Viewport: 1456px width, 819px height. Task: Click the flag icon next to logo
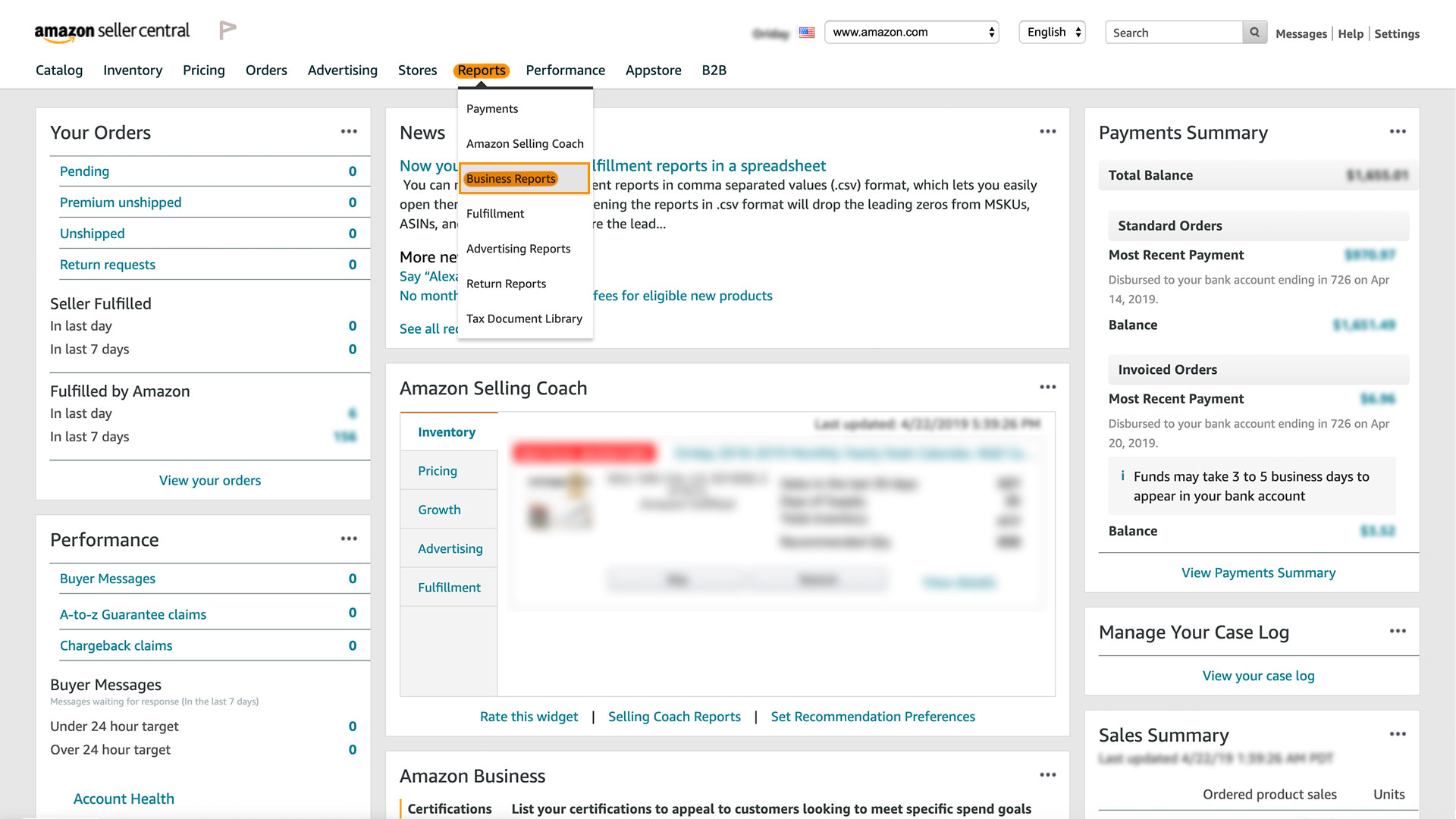point(227,30)
